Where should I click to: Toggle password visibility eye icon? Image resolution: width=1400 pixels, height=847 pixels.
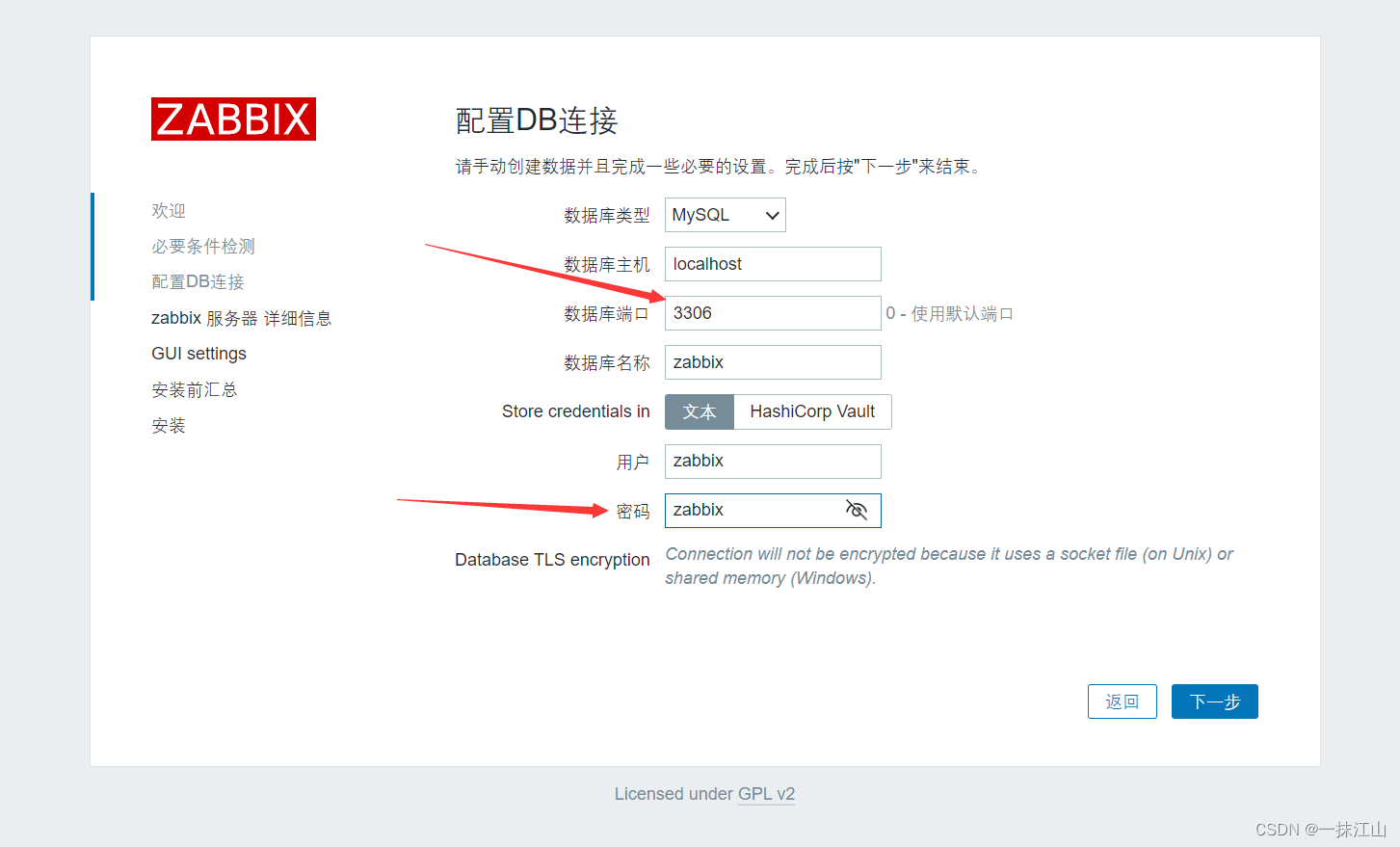[857, 510]
